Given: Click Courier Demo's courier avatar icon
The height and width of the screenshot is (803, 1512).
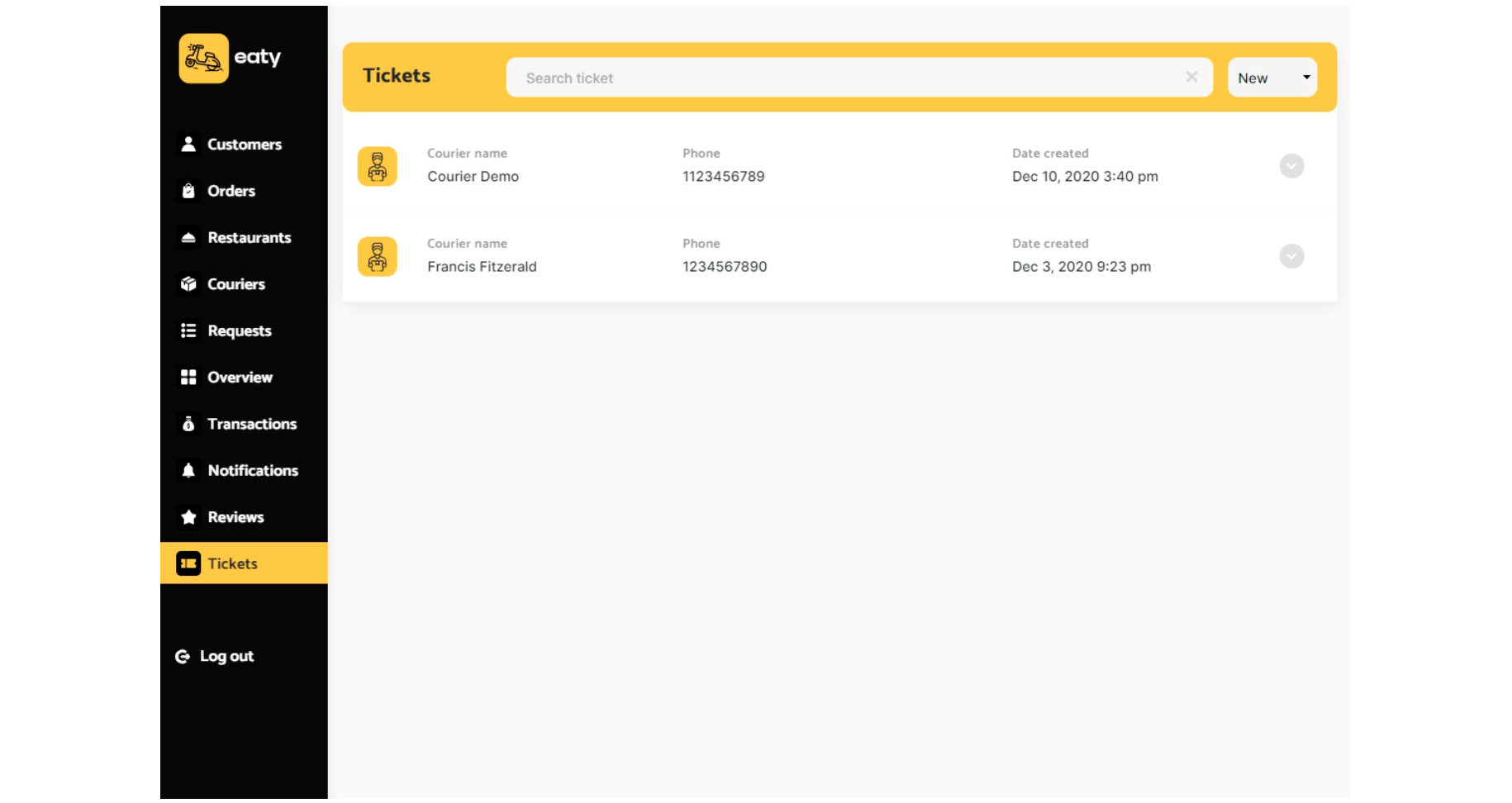Looking at the screenshot, I should pos(378,166).
